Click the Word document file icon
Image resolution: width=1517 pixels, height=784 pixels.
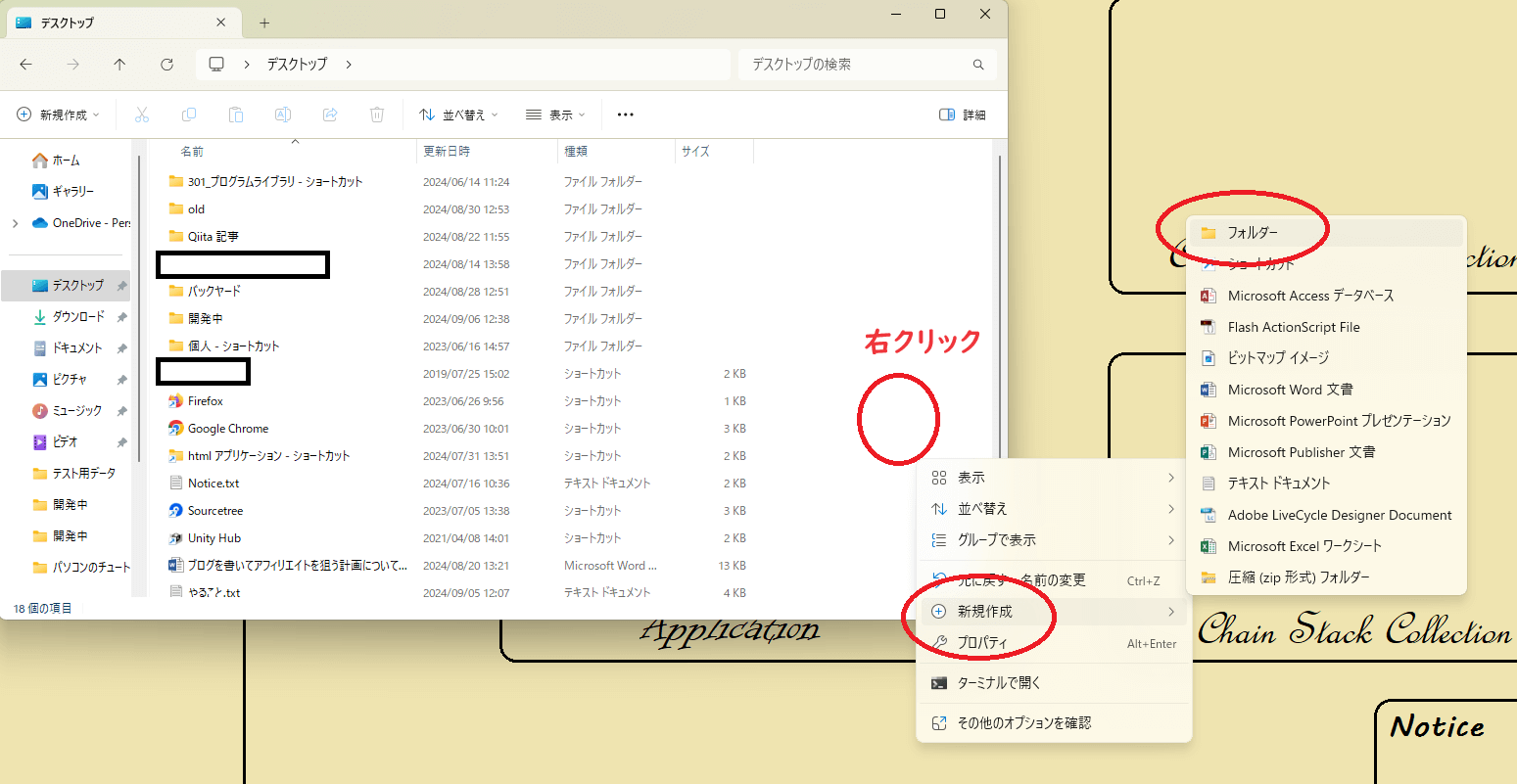[x=176, y=566]
